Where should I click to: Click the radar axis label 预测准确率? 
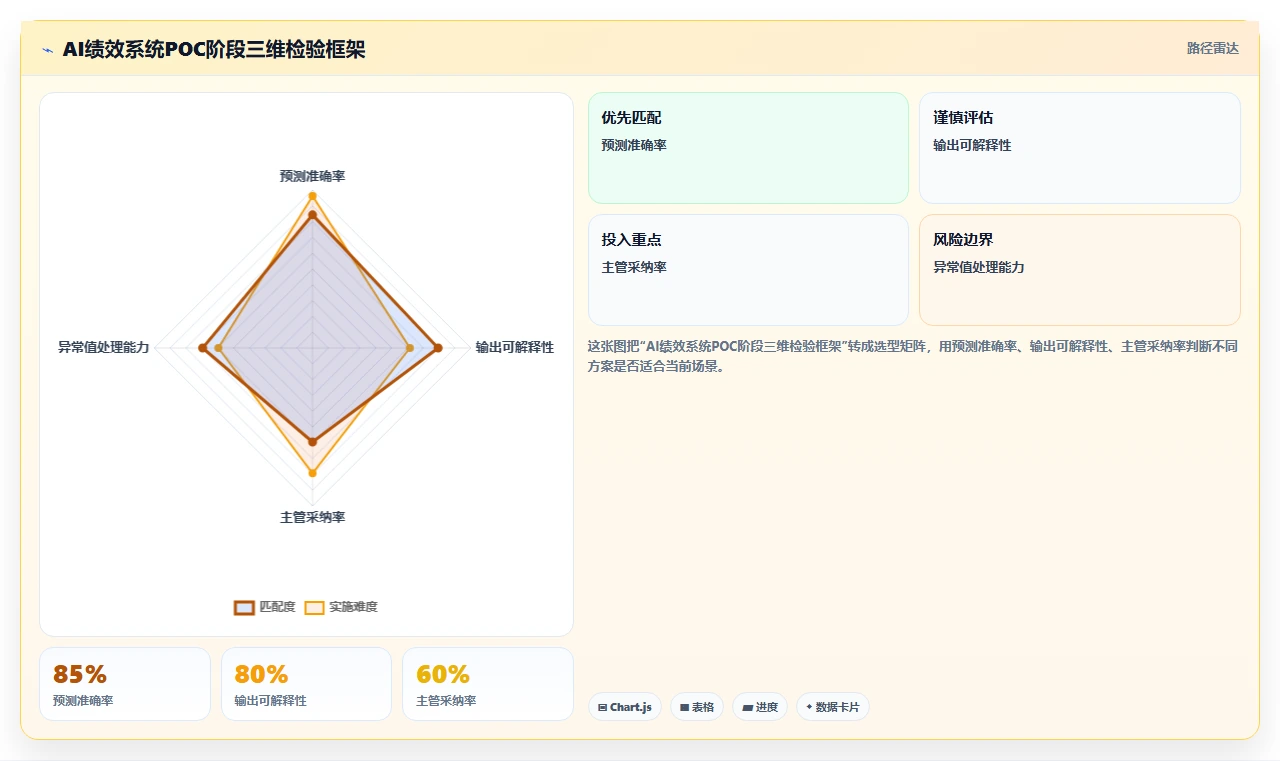click(312, 176)
